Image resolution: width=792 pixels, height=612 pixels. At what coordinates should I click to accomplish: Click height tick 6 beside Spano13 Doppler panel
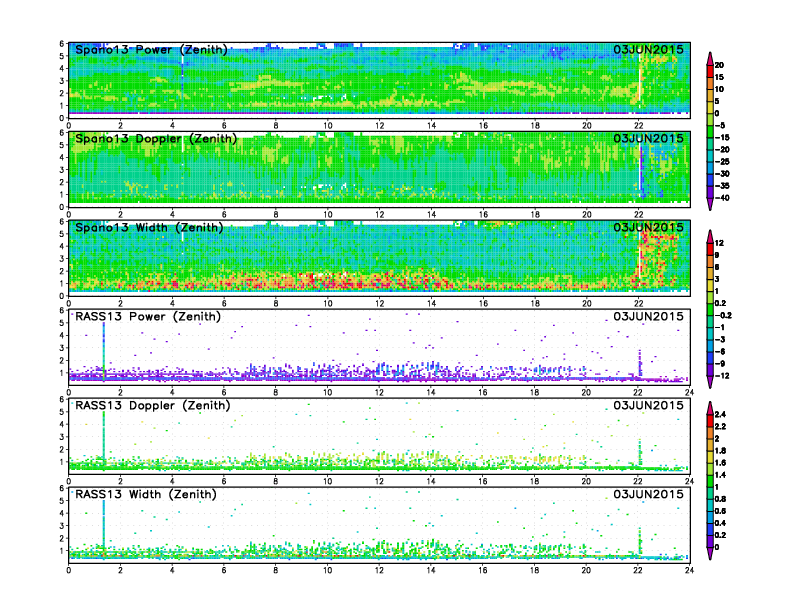(x=62, y=133)
